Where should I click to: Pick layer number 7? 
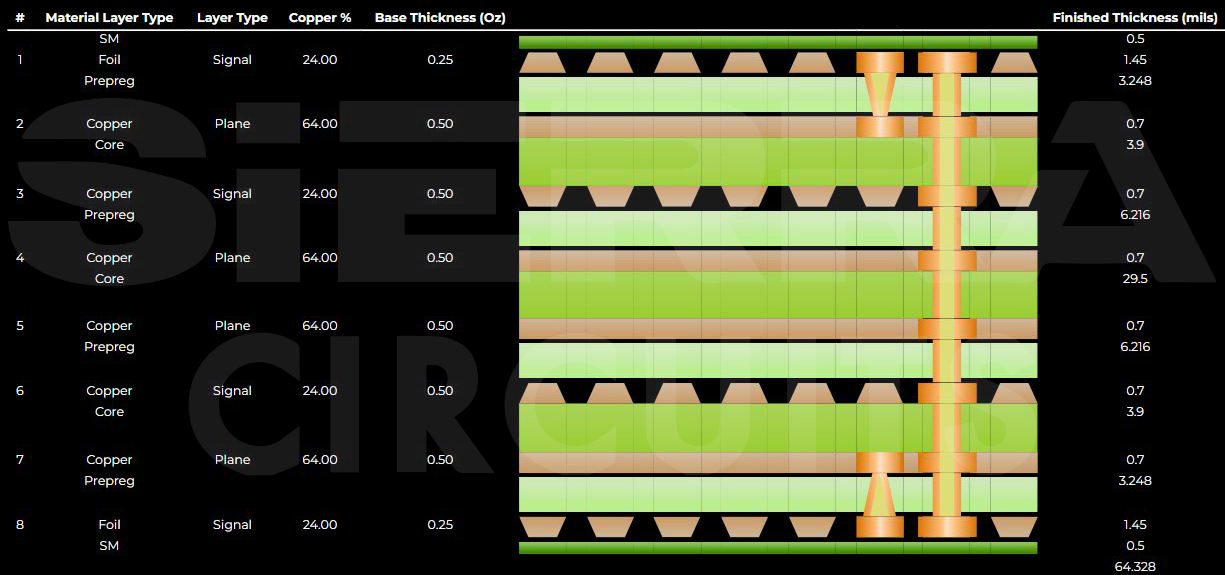click(x=19, y=460)
